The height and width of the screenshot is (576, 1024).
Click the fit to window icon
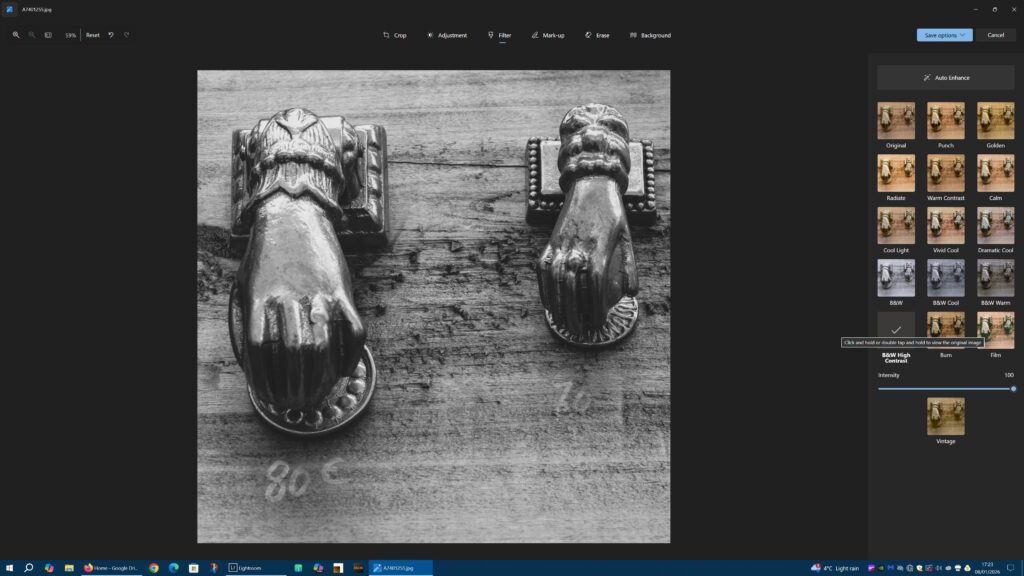click(x=48, y=35)
